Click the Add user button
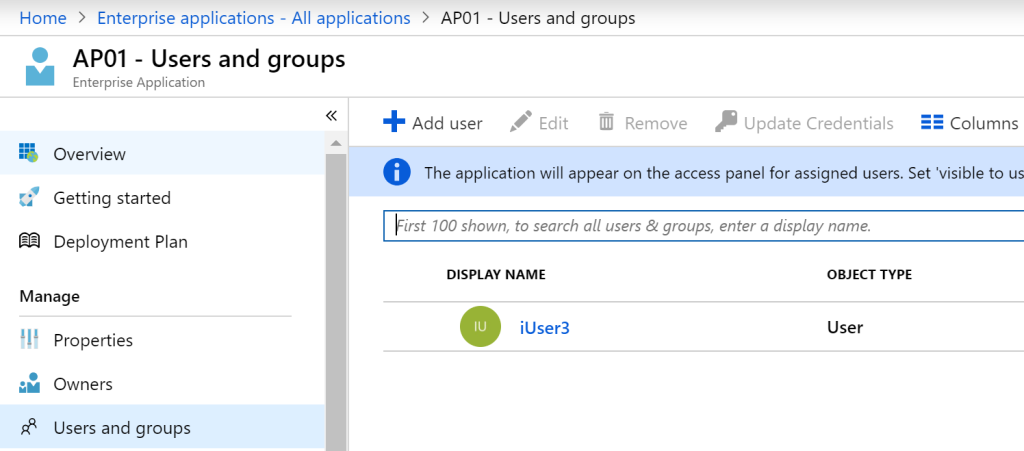Viewport: 1024px width, 451px height. [x=433, y=123]
